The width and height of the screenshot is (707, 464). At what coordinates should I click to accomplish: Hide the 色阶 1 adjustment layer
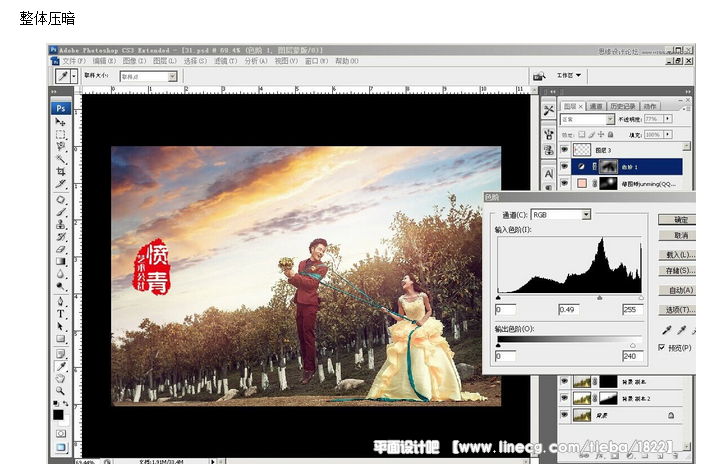(x=564, y=166)
